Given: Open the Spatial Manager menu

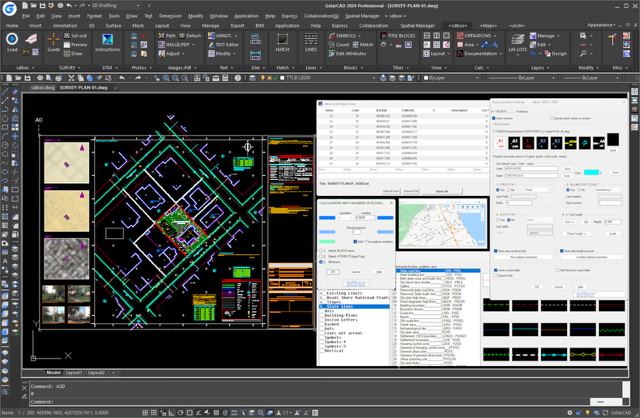Looking at the screenshot, I should 362,16.
